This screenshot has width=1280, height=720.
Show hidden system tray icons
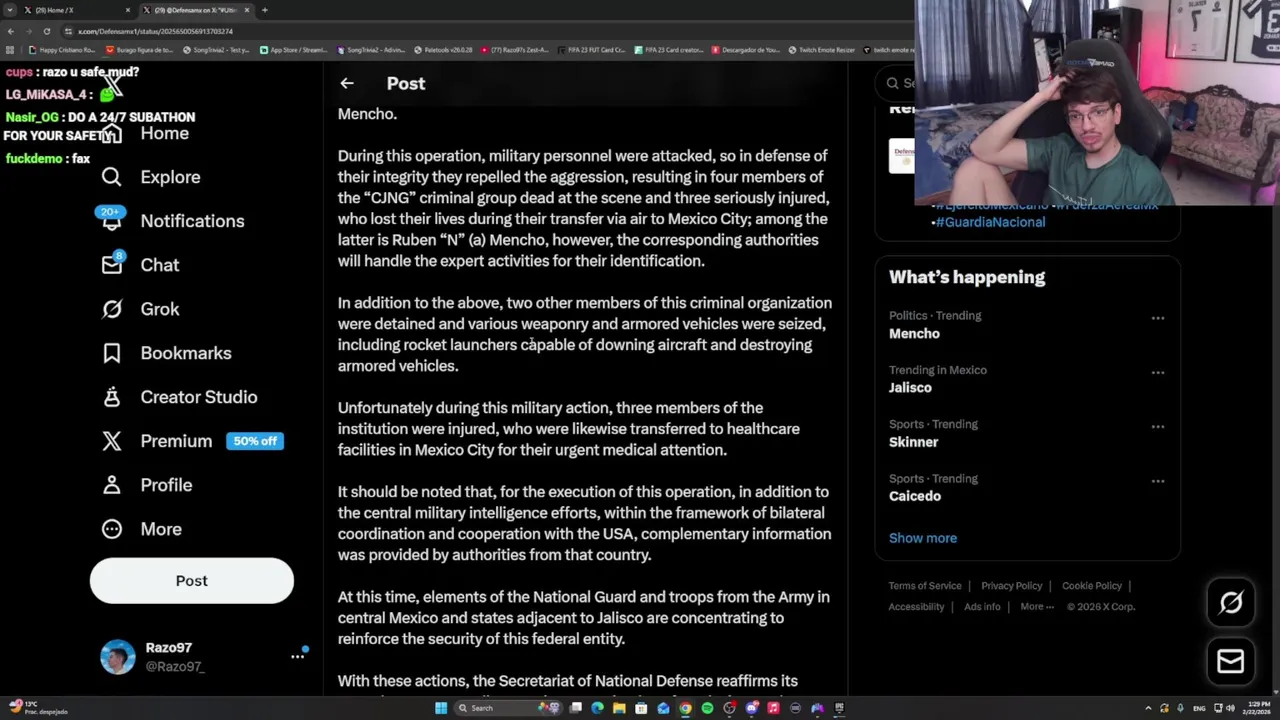pyautogui.click(x=1148, y=708)
